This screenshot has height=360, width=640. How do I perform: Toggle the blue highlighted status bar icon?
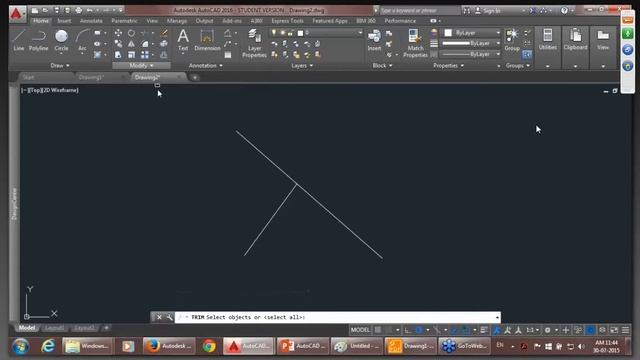(590, 330)
